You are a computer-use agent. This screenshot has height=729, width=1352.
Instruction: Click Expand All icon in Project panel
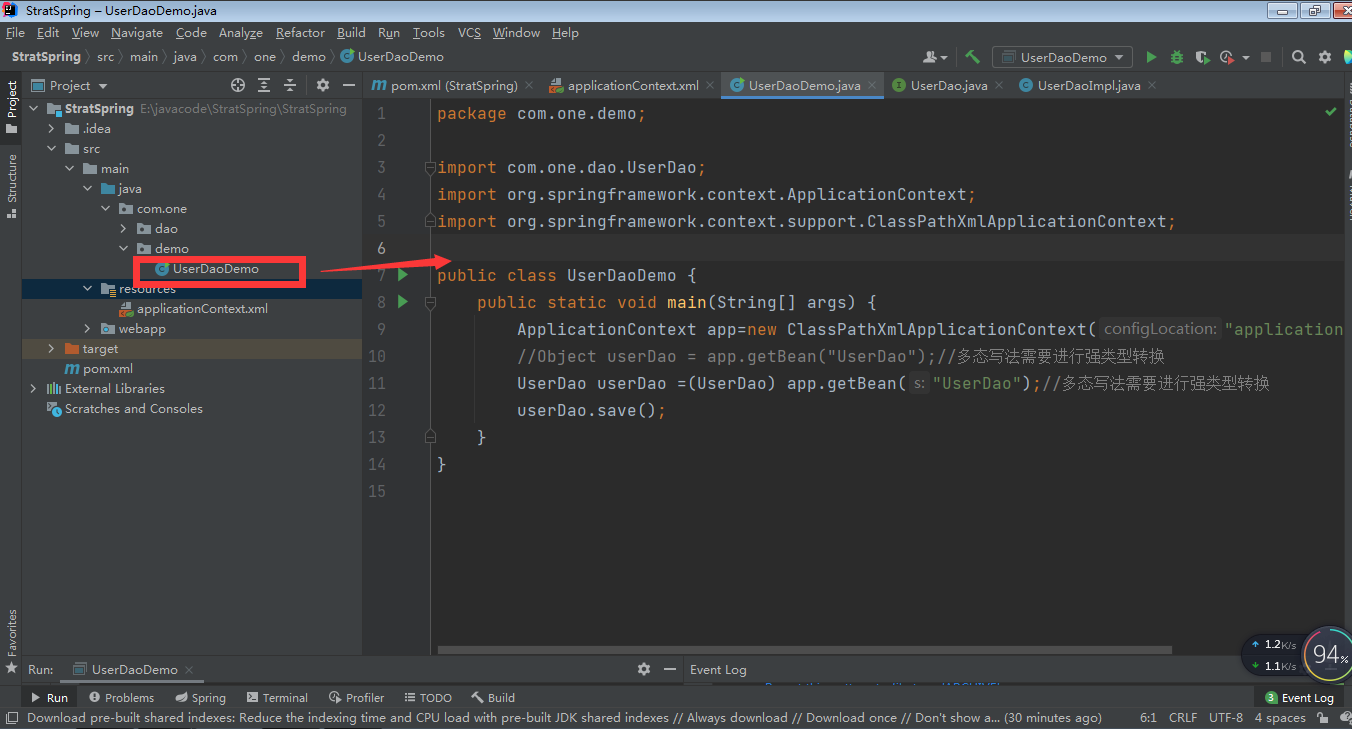[x=264, y=85]
